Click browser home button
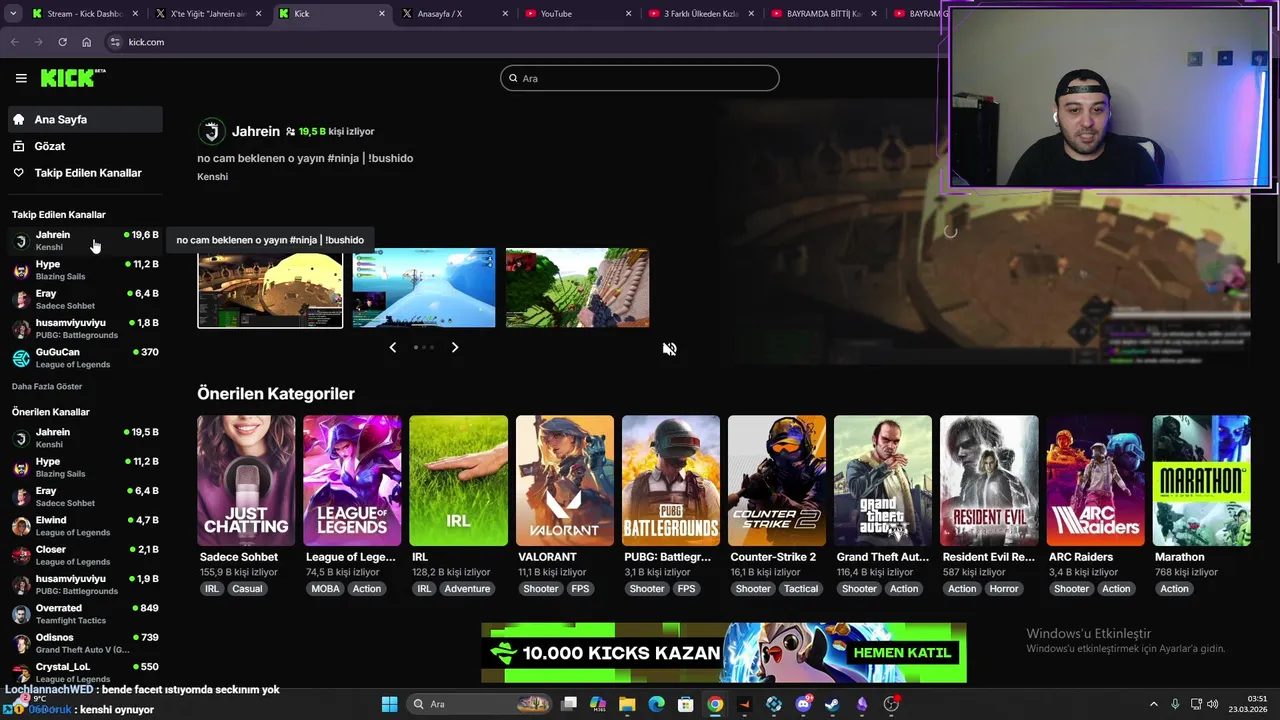 tap(86, 42)
